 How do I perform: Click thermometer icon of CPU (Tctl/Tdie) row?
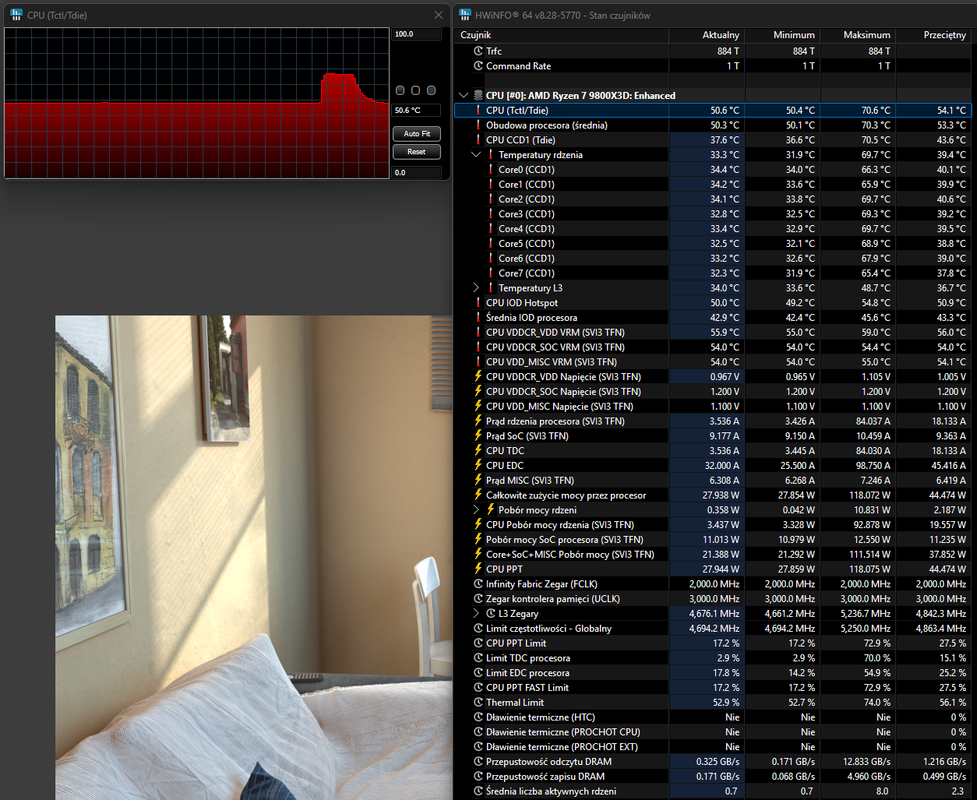pos(478,110)
